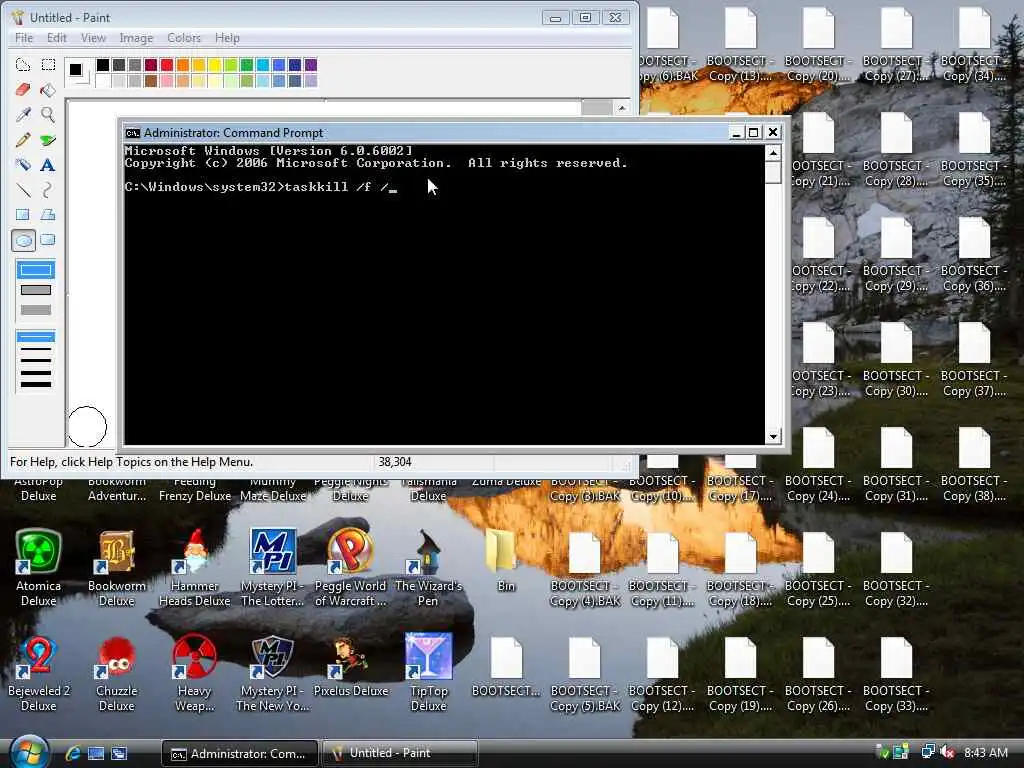Choose the Fill With Color bucket tool
1024x768 pixels.
coord(48,89)
